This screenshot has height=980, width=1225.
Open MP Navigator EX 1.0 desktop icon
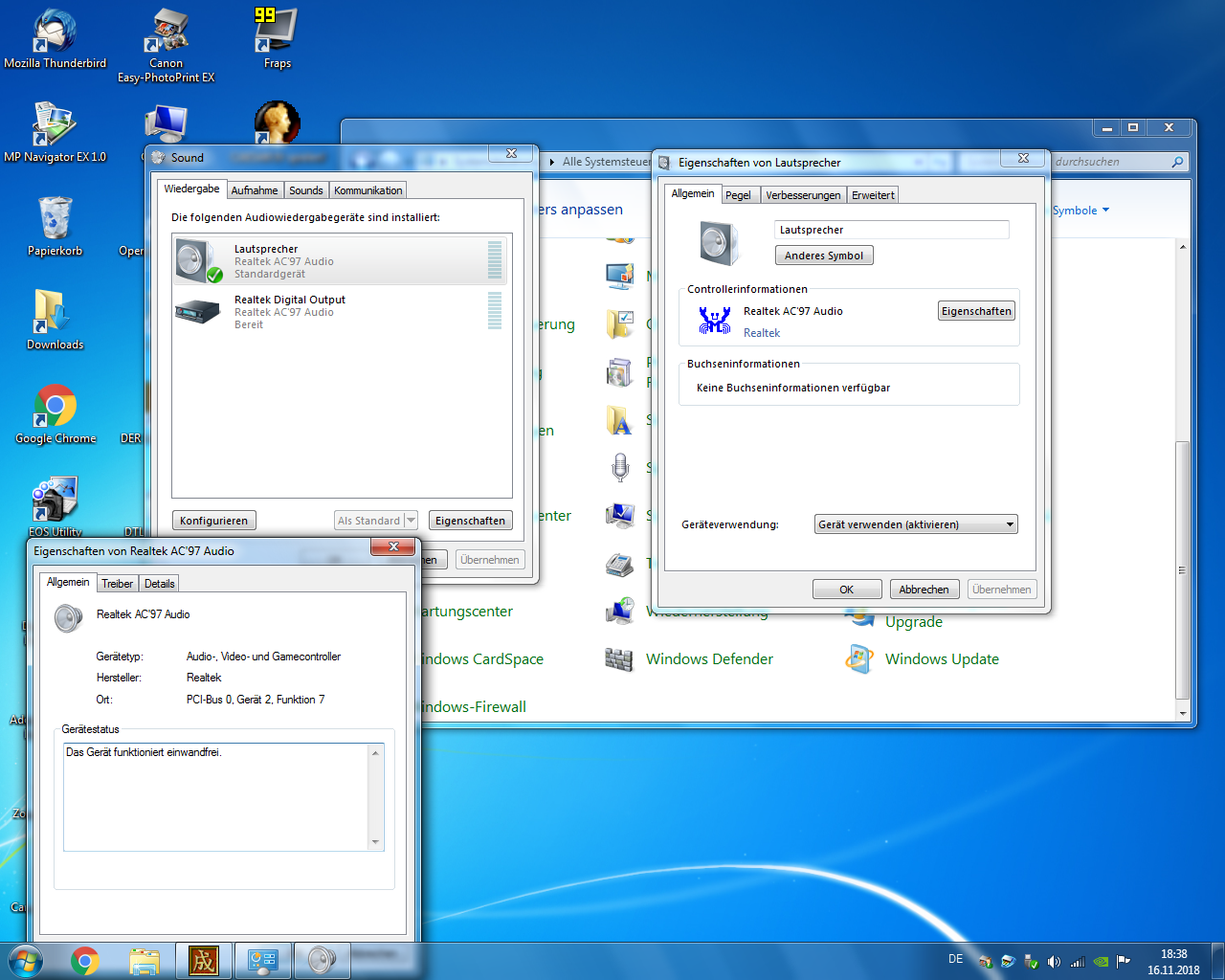55,132
